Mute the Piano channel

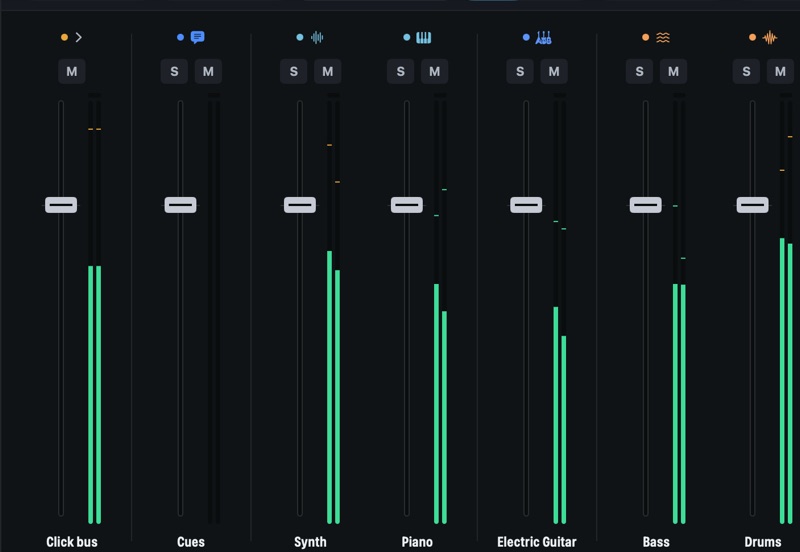[x=435, y=71]
